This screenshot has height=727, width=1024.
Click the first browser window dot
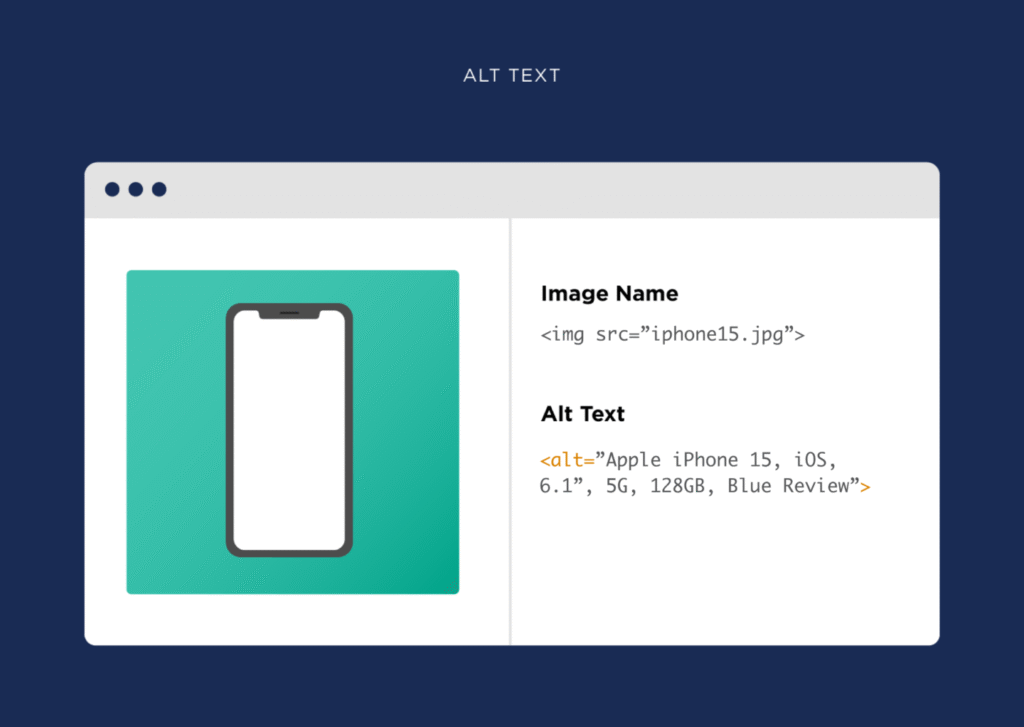(112, 189)
